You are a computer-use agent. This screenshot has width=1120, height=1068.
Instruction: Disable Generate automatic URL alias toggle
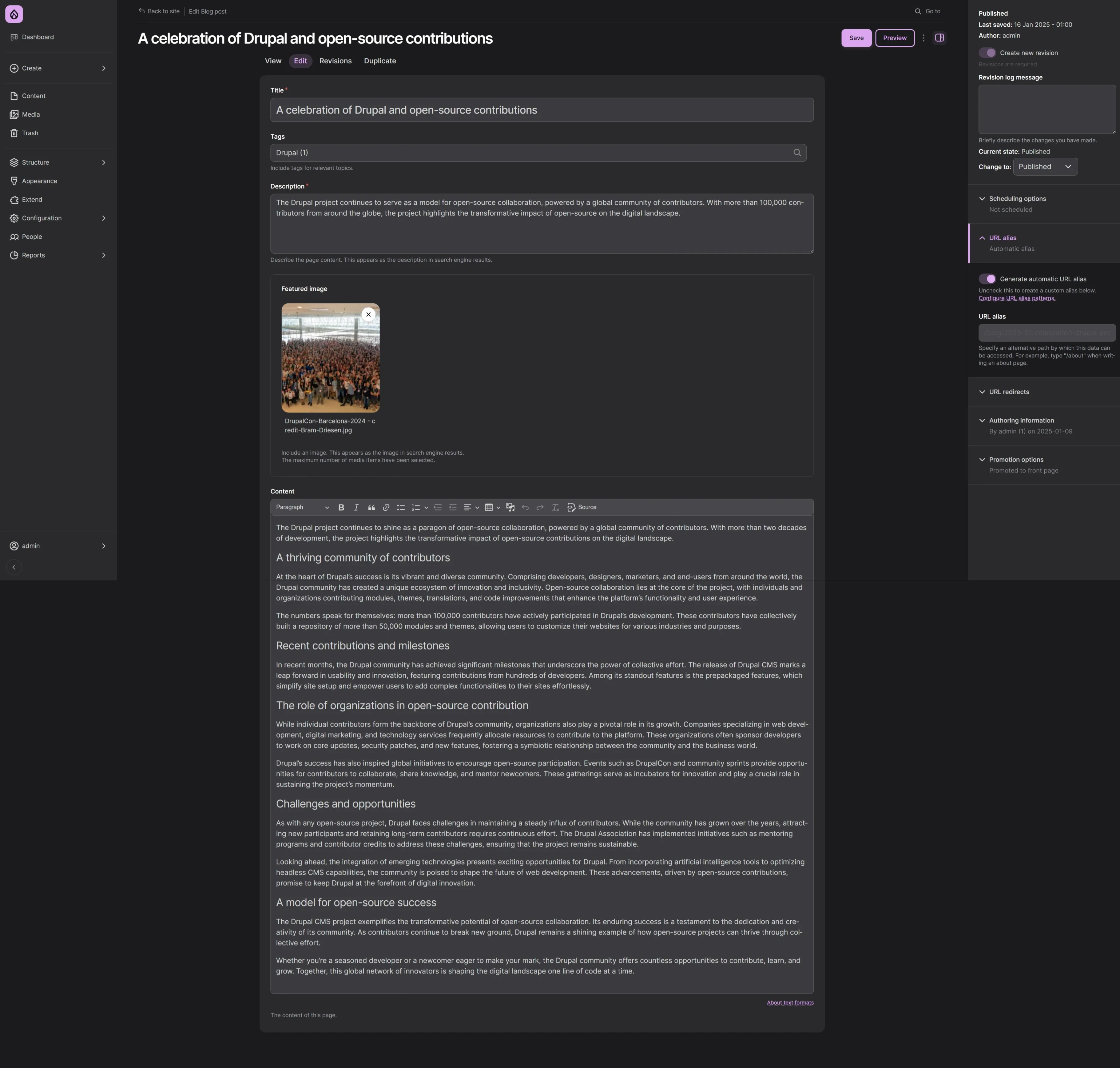(x=987, y=279)
